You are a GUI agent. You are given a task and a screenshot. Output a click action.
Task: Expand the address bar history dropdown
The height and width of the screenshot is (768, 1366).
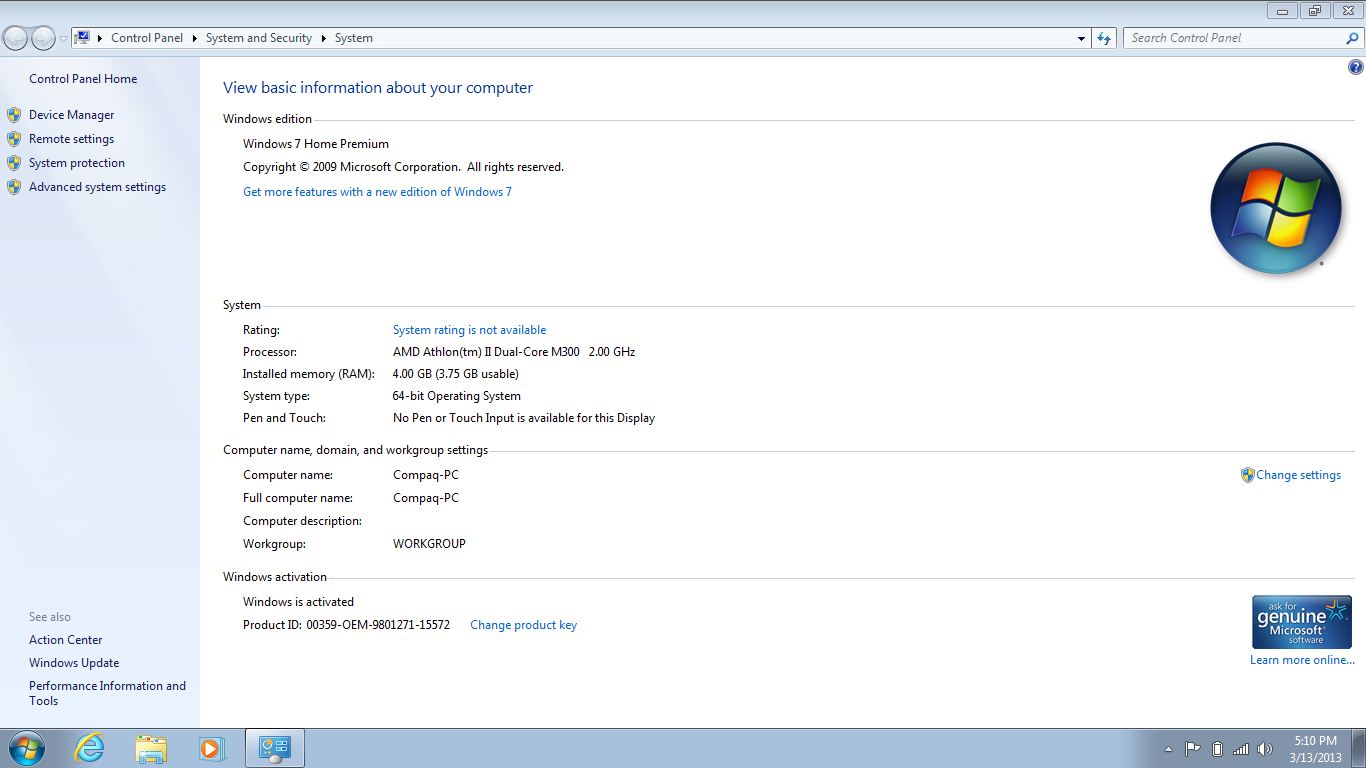click(x=1081, y=38)
